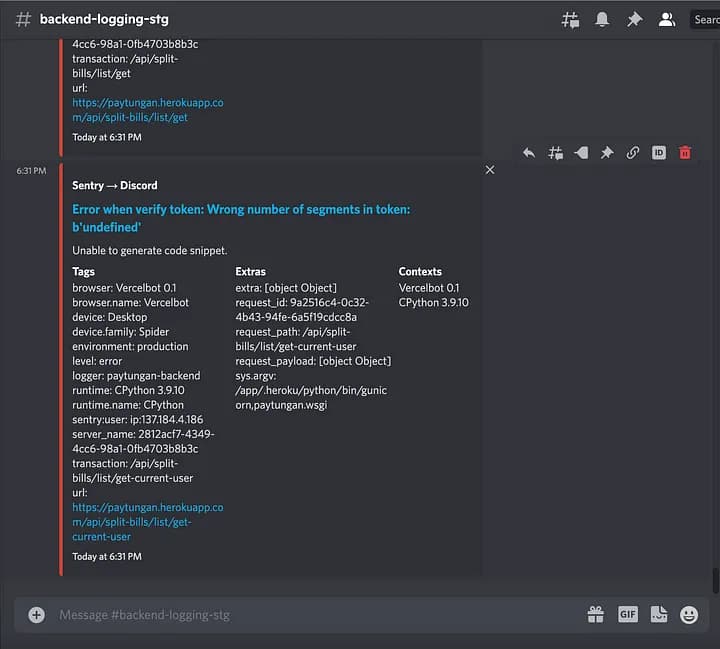
Task: Copy message ID via ID icon
Action: click(658, 152)
